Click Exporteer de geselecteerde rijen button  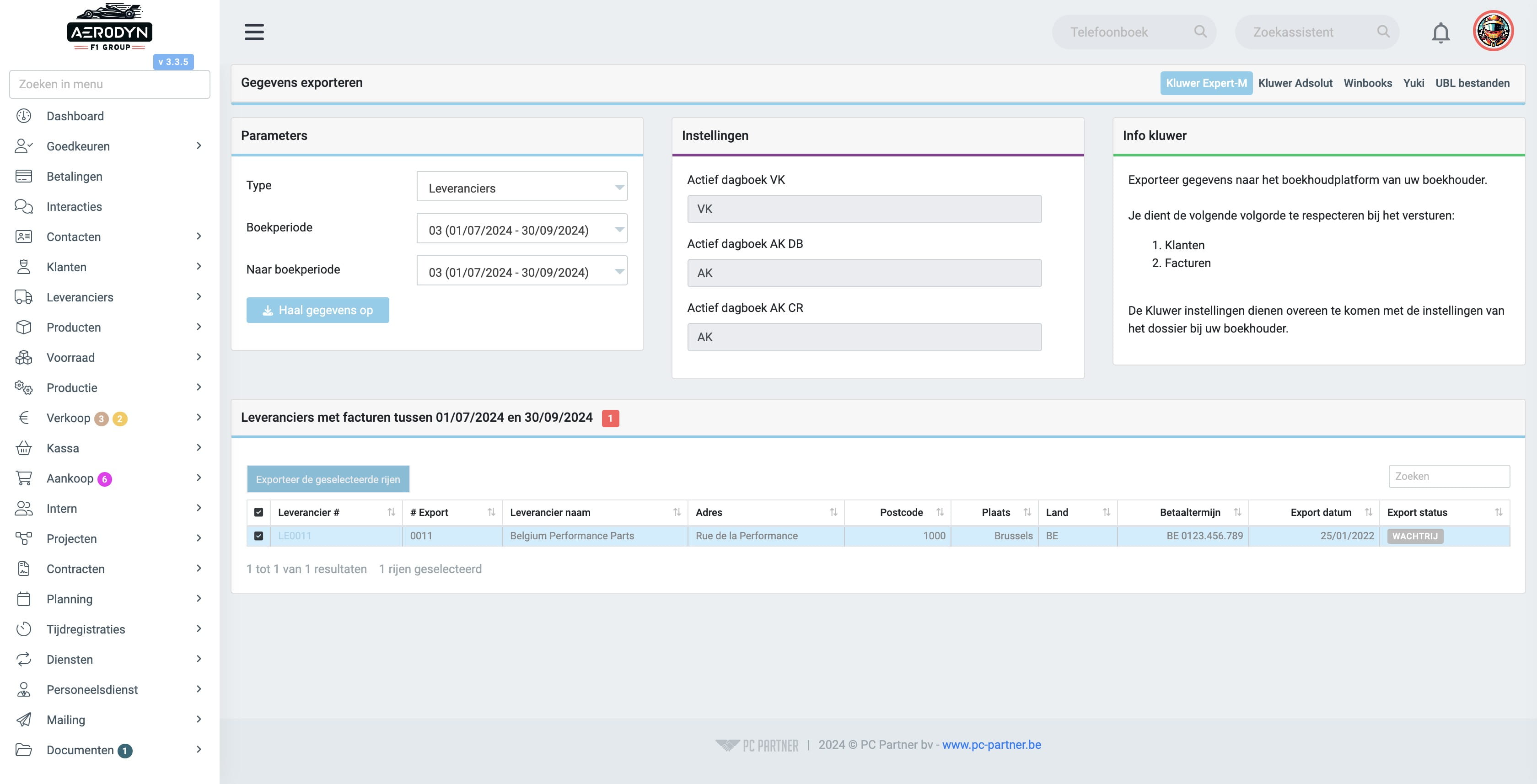point(328,479)
